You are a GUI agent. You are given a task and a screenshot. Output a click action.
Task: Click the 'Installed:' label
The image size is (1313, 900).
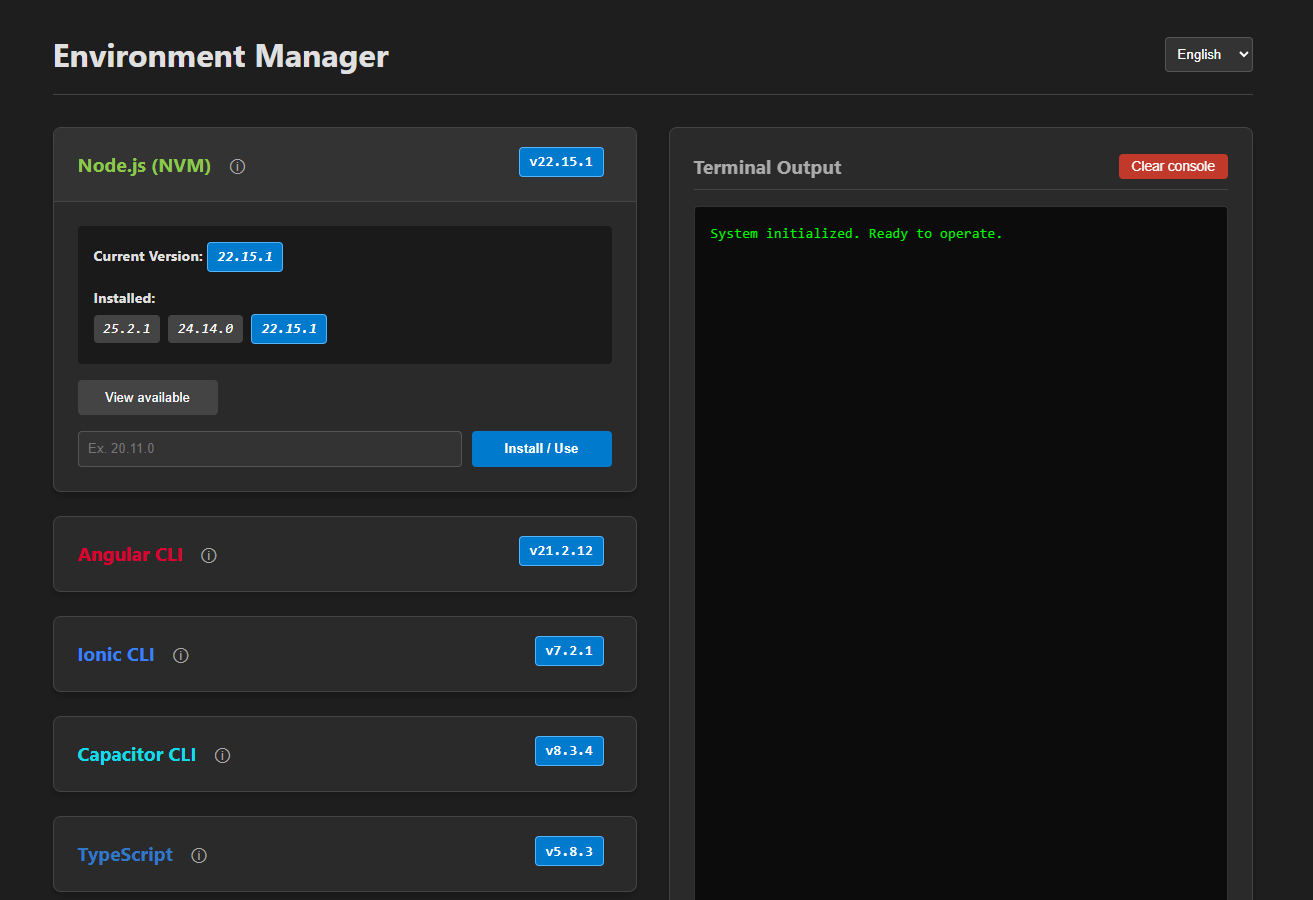124,298
